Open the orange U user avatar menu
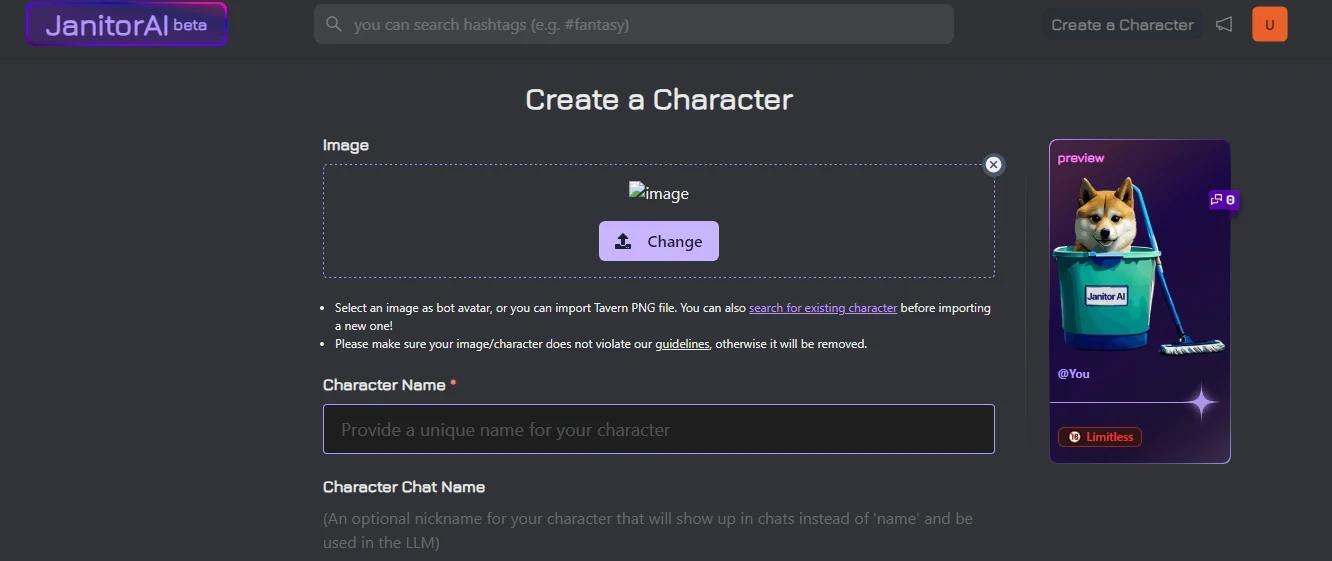 pyautogui.click(x=1270, y=25)
